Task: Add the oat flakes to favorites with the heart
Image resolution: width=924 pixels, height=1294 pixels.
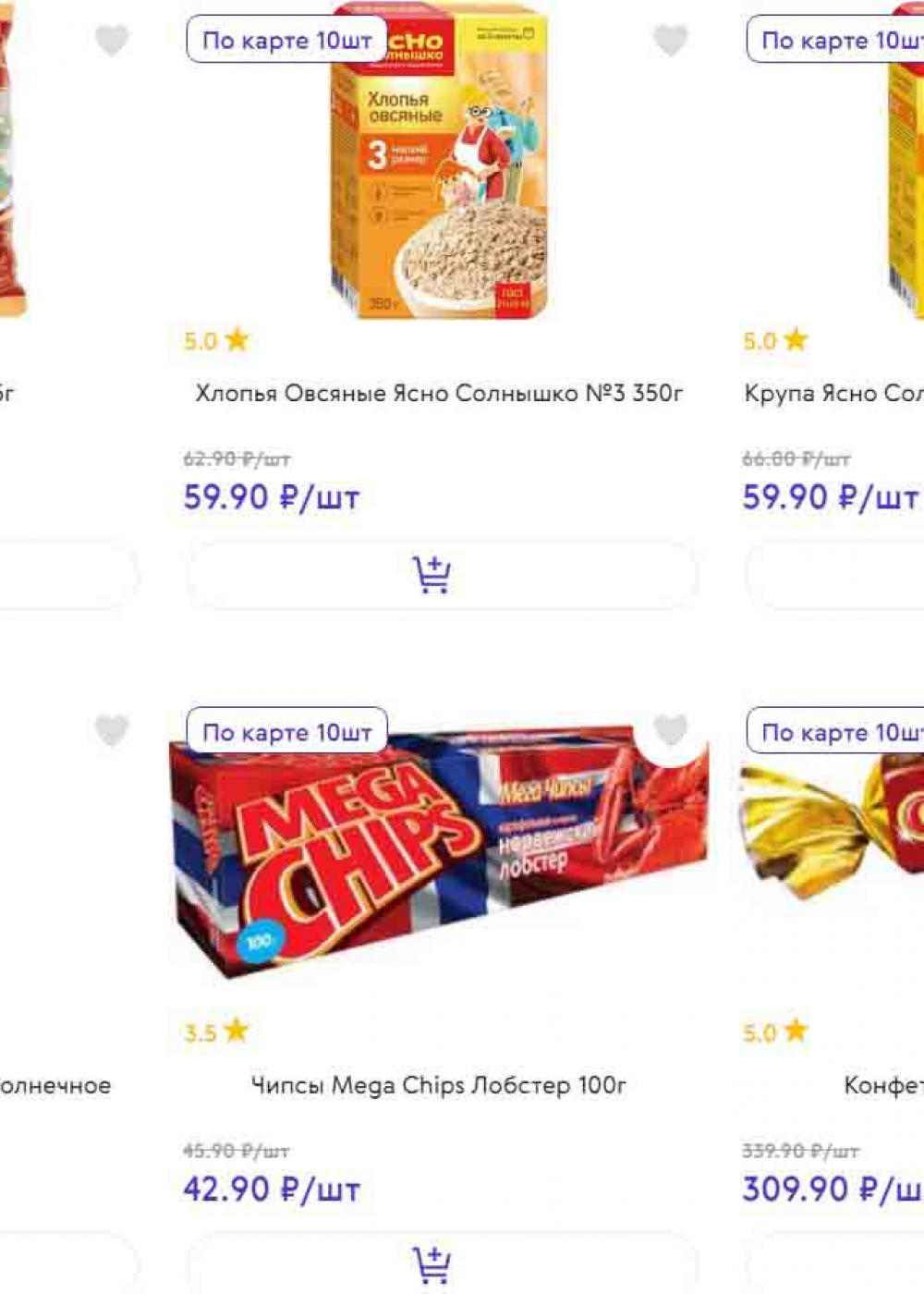Action: [671, 40]
